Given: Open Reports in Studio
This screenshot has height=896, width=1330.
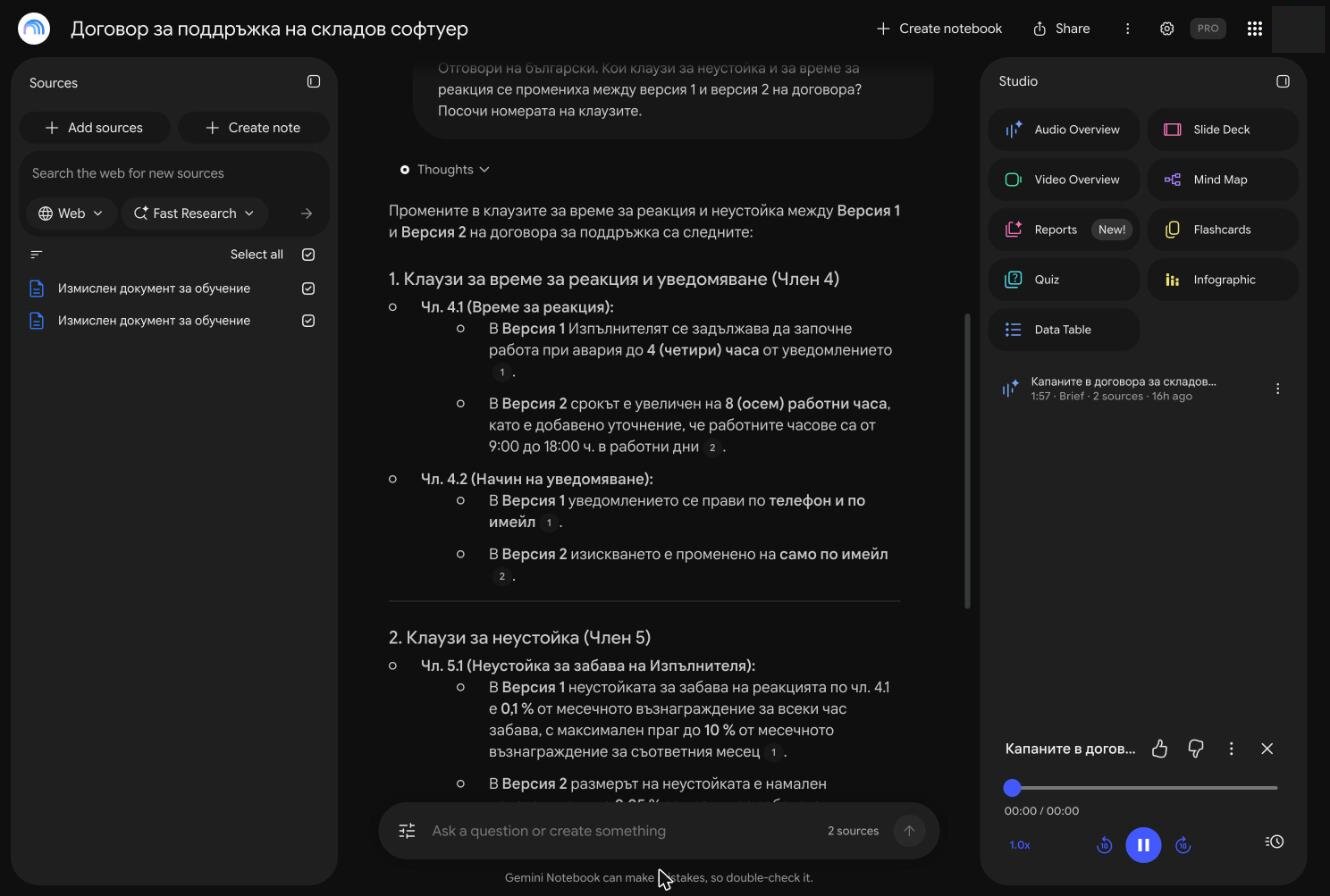Looking at the screenshot, I should click(1064, 229).
